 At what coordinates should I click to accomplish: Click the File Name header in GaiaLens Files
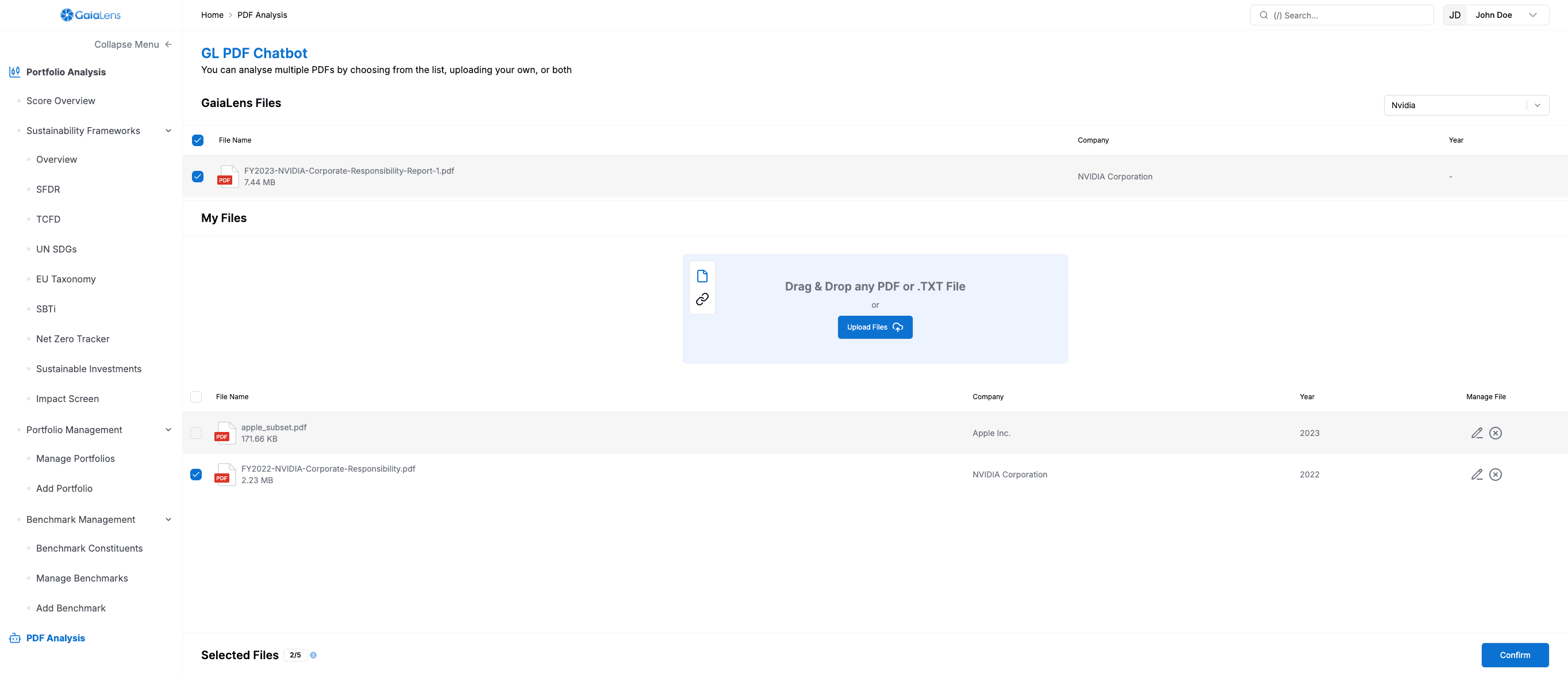235,140
